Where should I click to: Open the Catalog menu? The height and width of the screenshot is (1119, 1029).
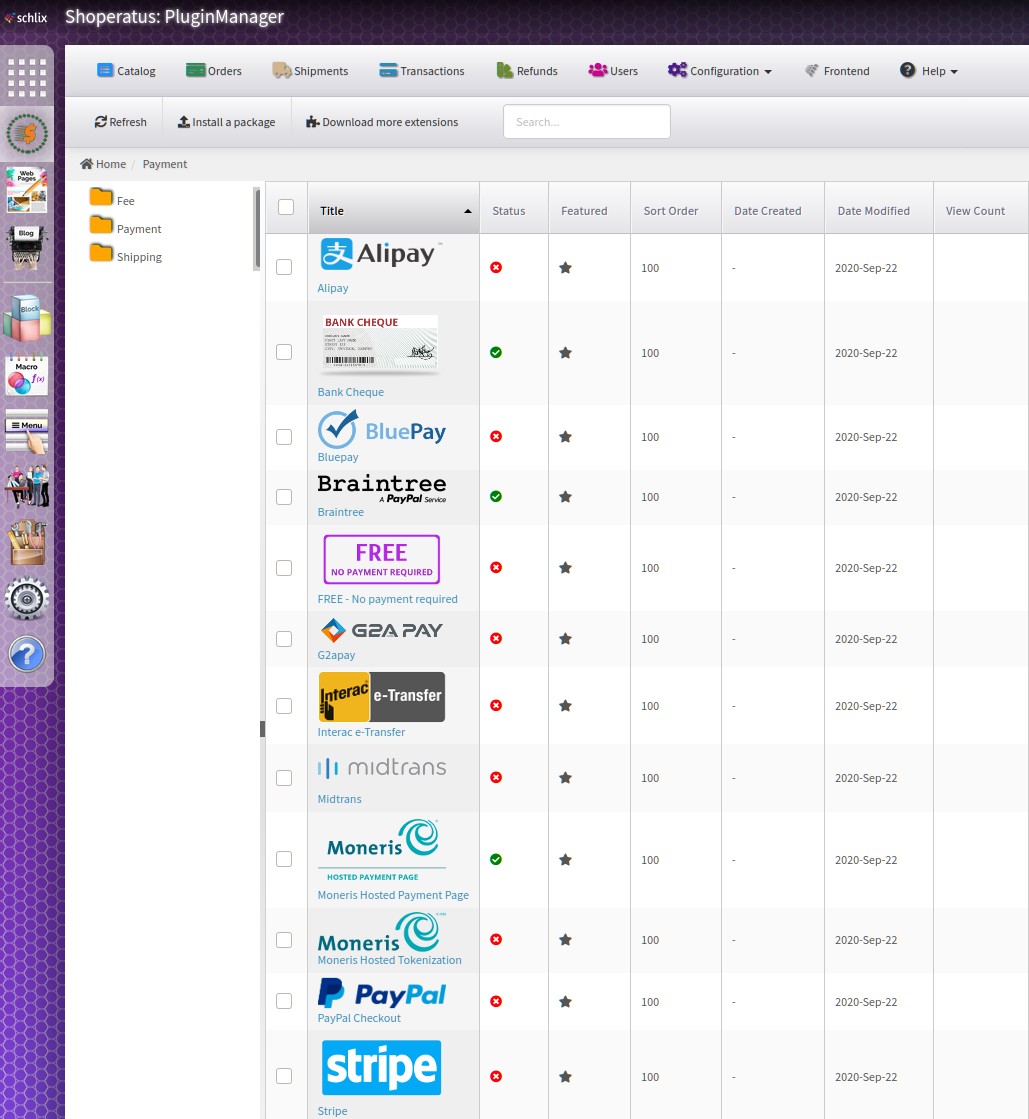click(x=126, y=71)
